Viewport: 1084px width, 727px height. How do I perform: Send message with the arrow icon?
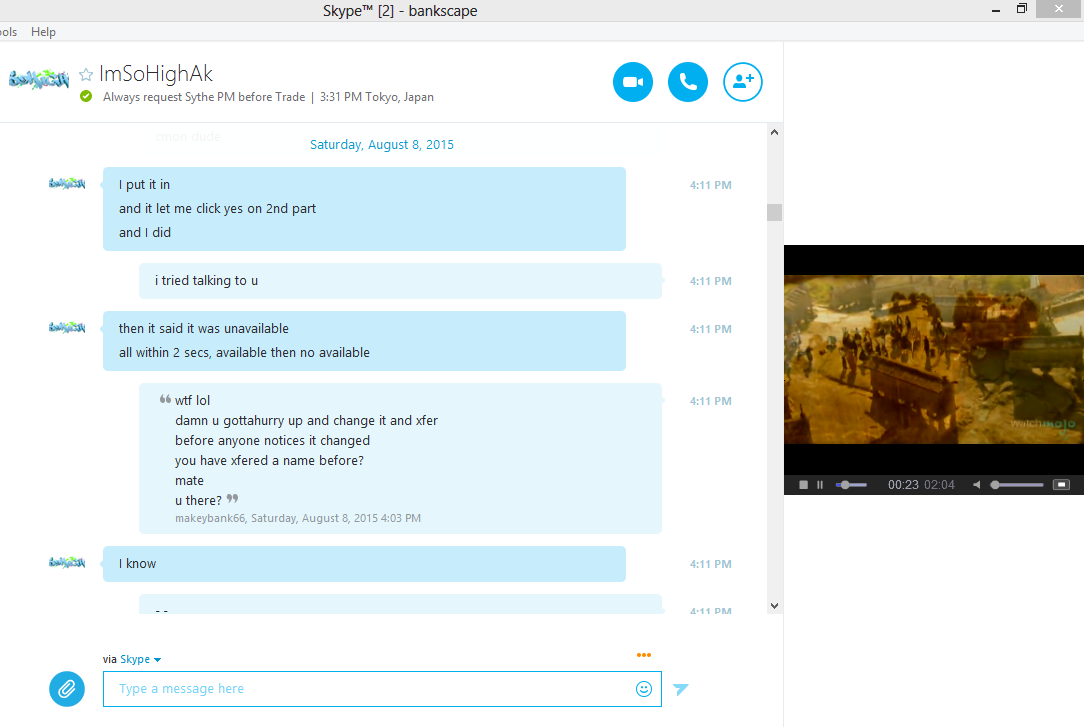[681, 689]
